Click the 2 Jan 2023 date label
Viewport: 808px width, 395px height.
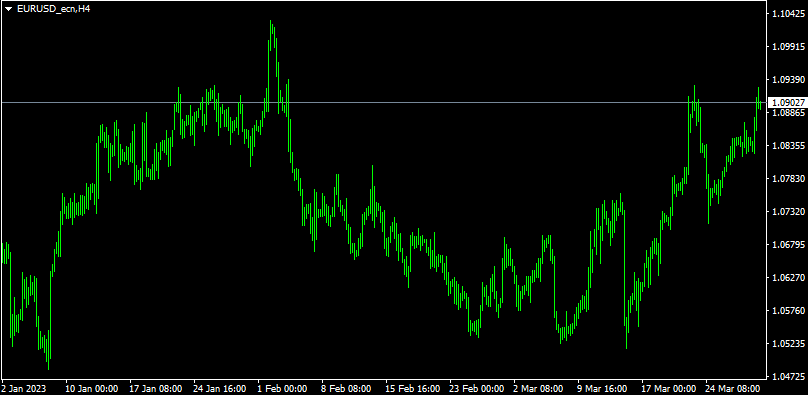(24, 388)
